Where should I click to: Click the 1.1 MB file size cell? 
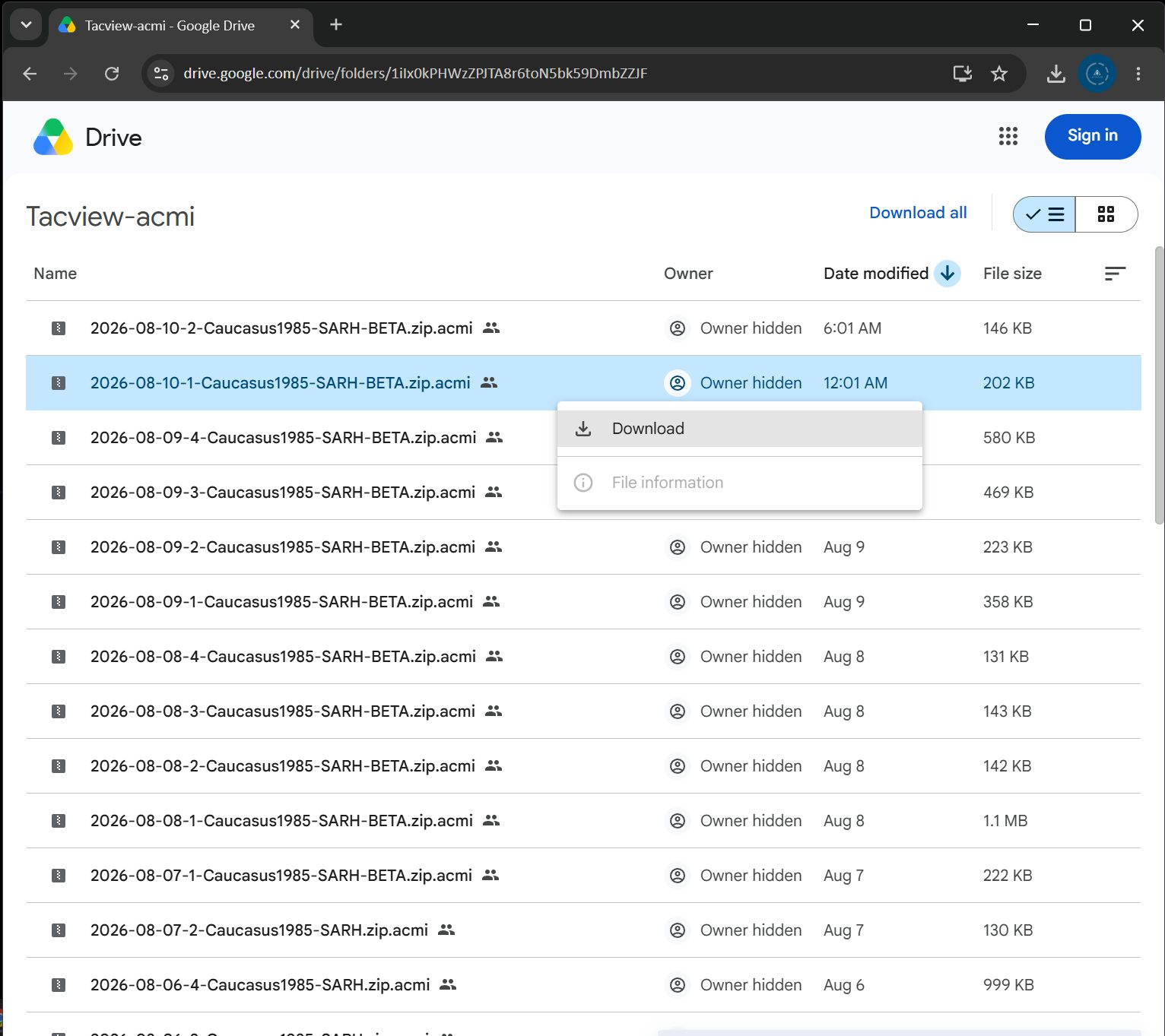pos(1005,821)
